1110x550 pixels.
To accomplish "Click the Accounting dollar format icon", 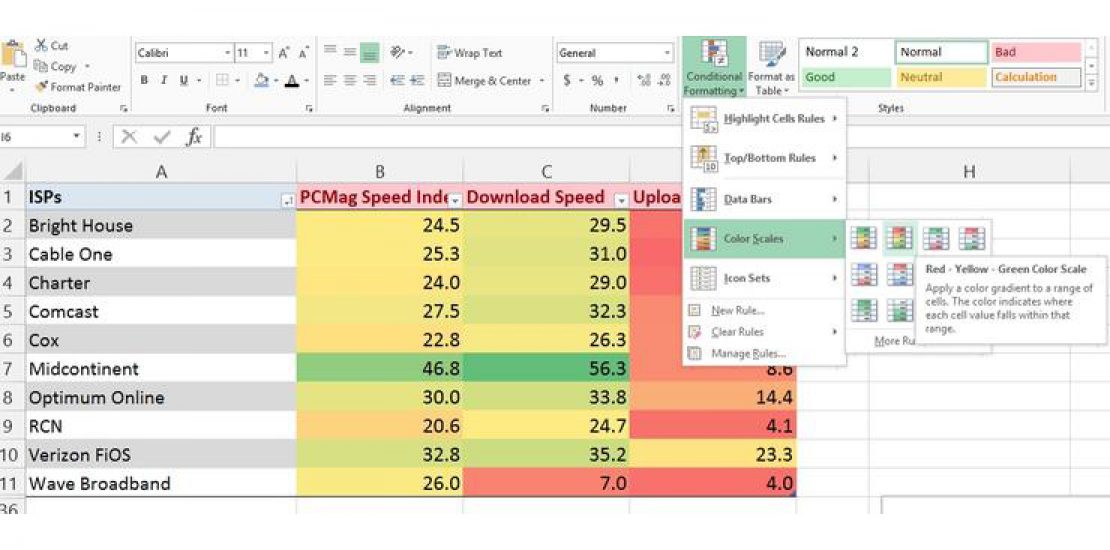I will click(567, 81).
